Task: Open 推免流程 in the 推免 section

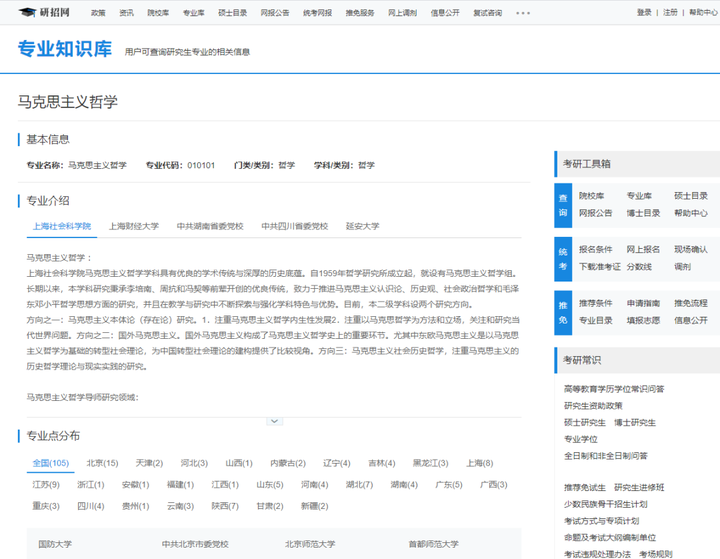Action: tap(690, 303)
